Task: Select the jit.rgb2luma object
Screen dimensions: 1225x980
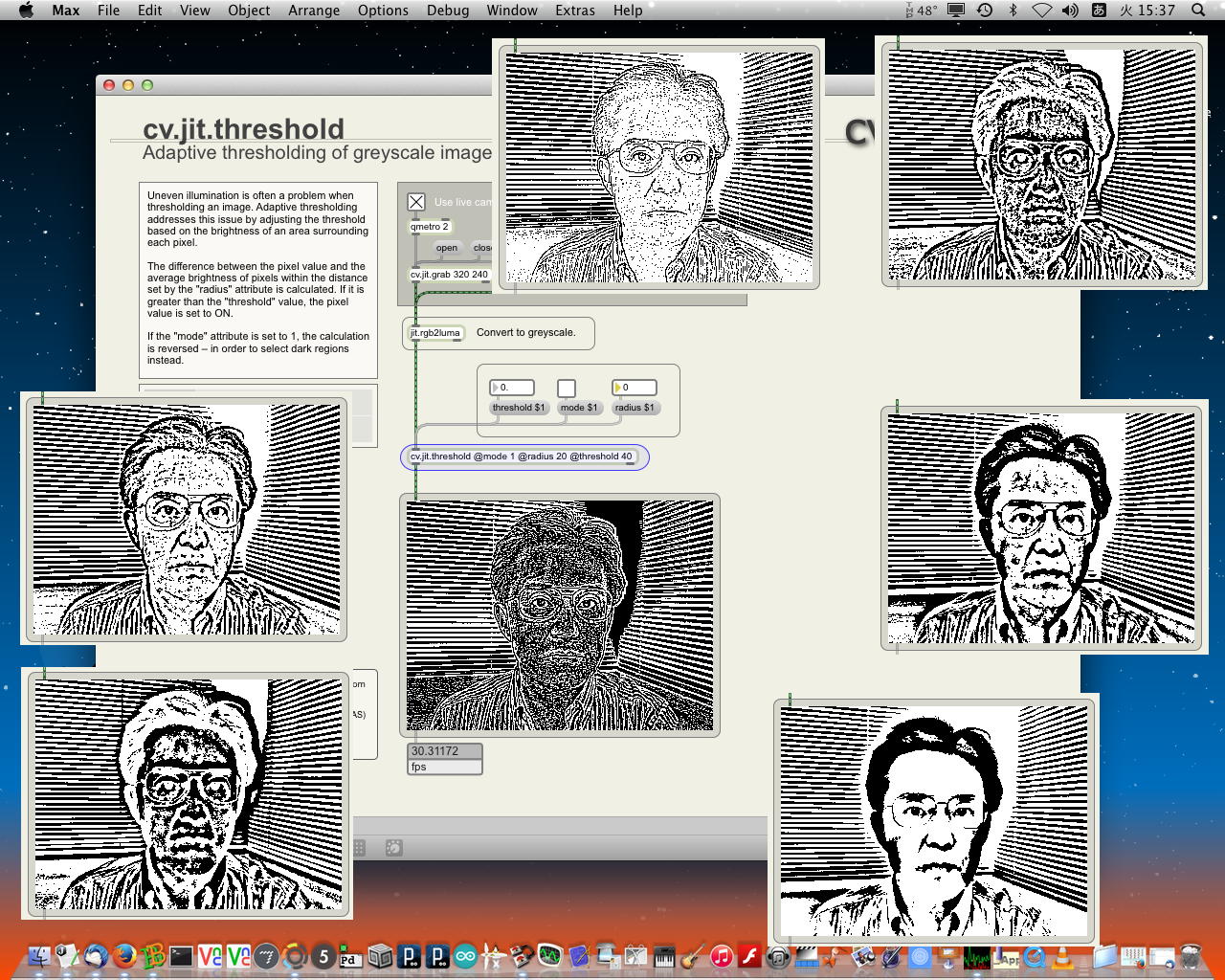Action: tap(435, 333)
